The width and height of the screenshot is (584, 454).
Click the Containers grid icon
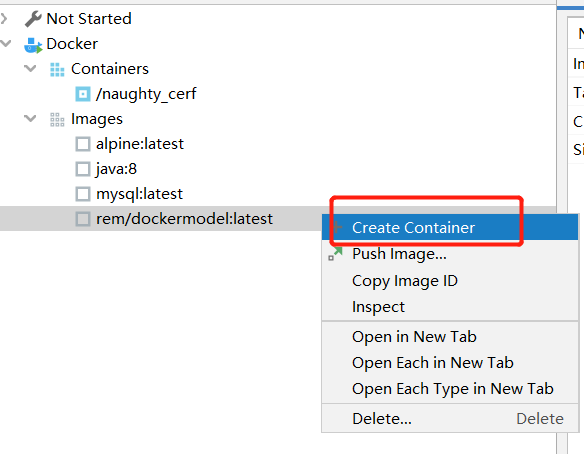click(57, 69)
